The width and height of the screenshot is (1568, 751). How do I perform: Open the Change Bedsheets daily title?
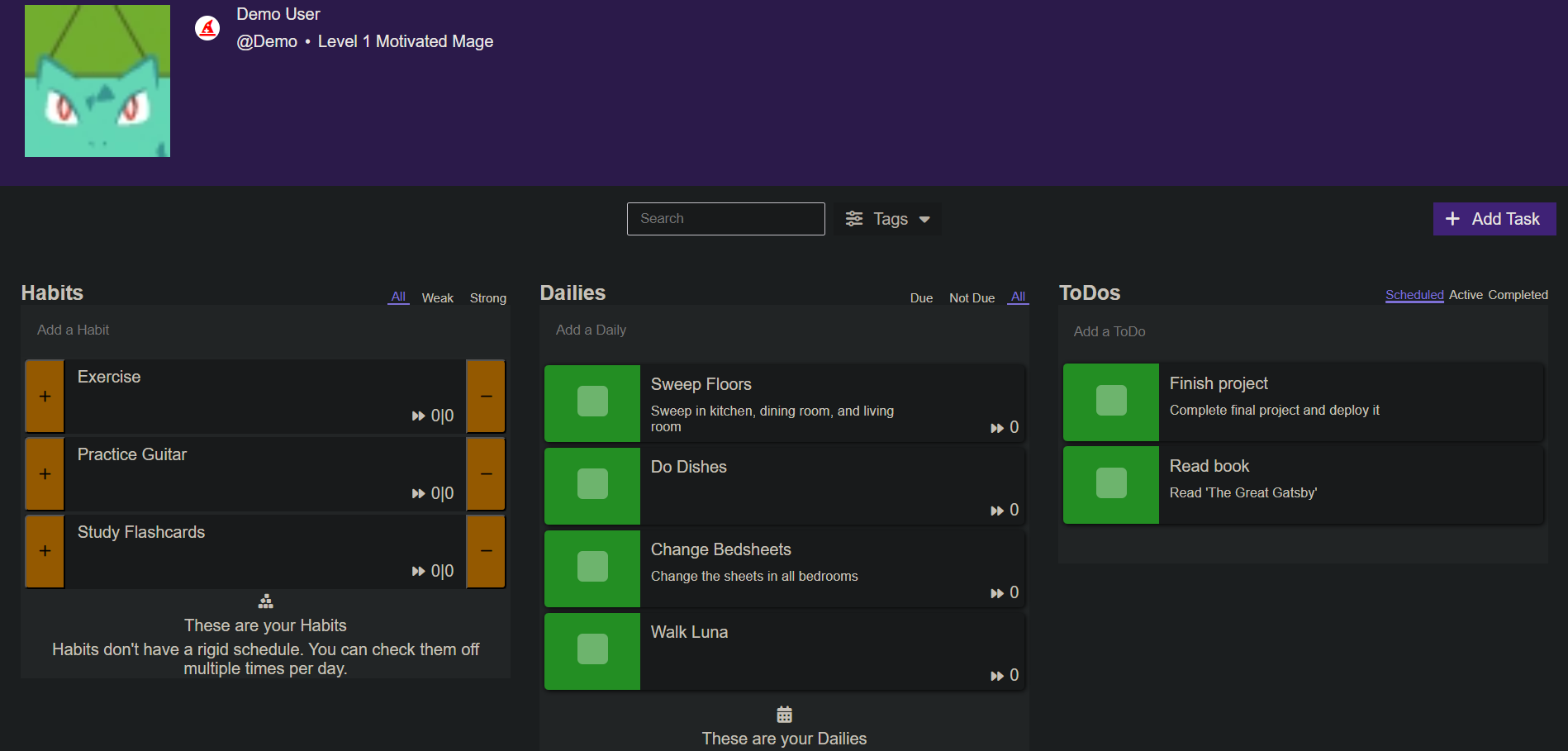721,549
